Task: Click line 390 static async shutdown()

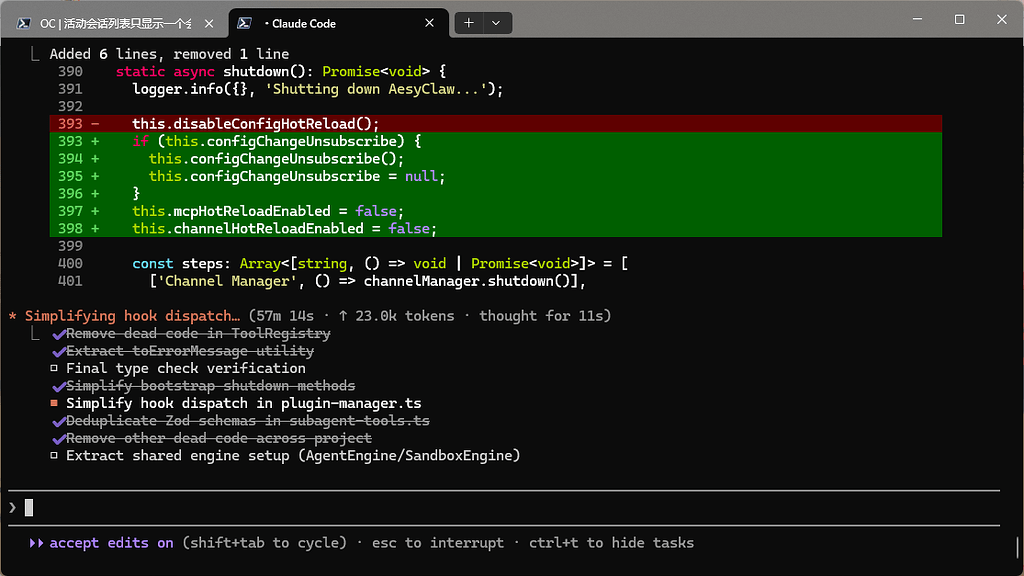Action: tap(281, 71)
